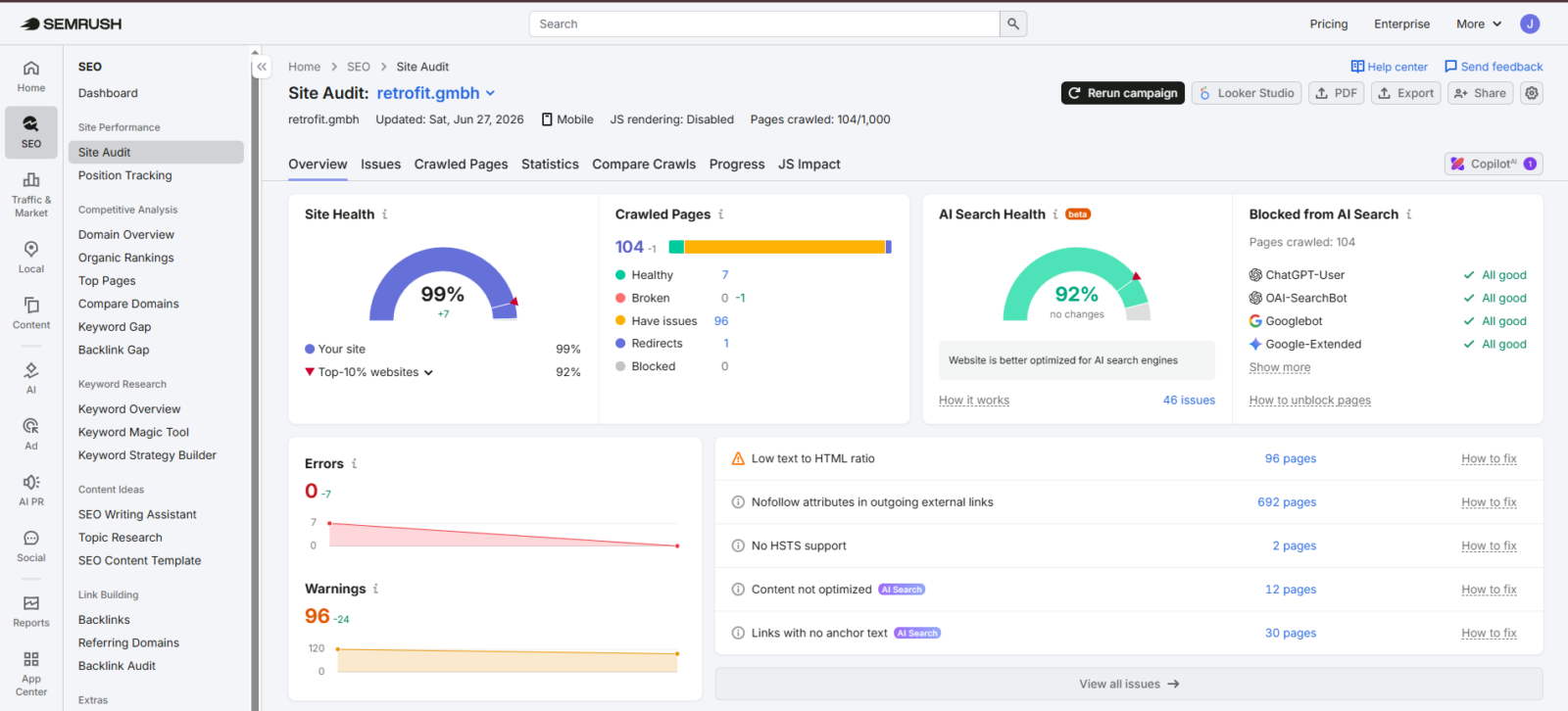Open Backlink Audit in sidebar
Image resolution: width=1568 pixels, height=711 pixels.
point(117,666)
